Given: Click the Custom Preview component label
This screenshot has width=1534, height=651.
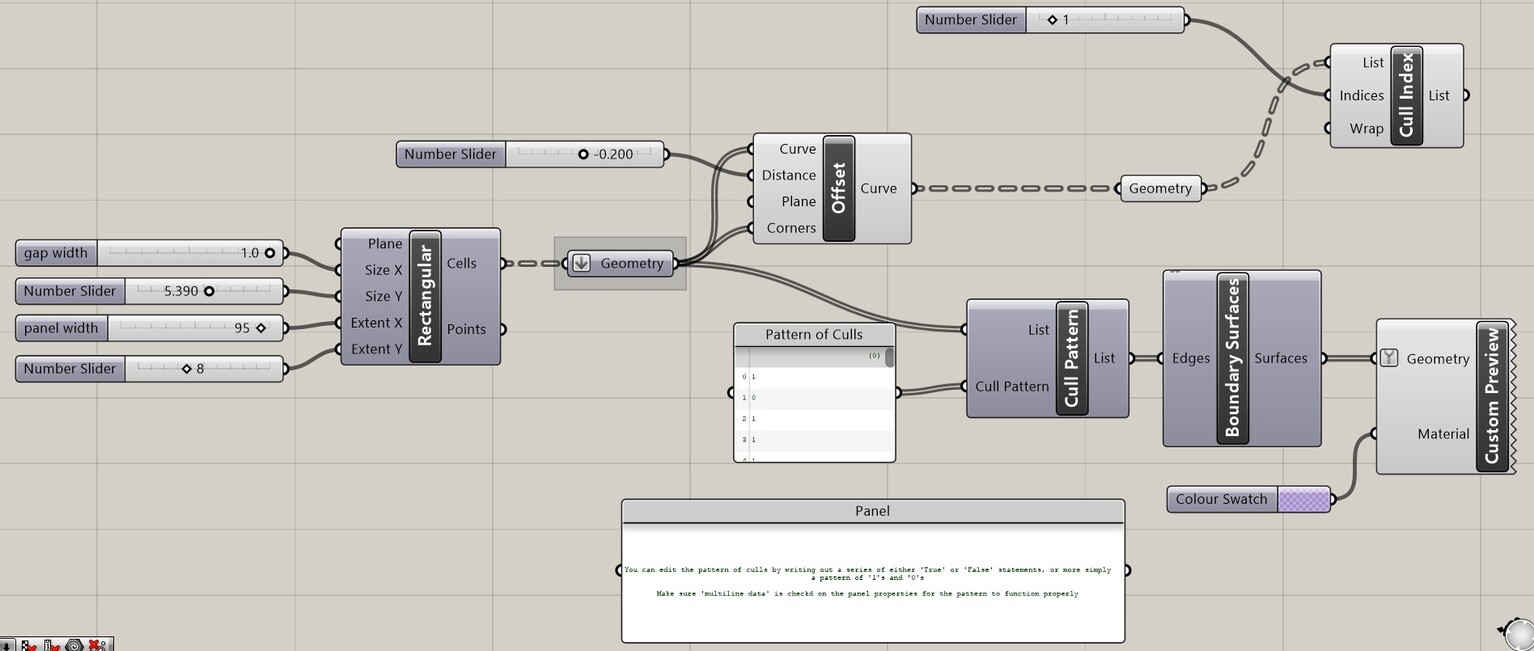Looking at the screenshot, I should [x=1492, y=397].
